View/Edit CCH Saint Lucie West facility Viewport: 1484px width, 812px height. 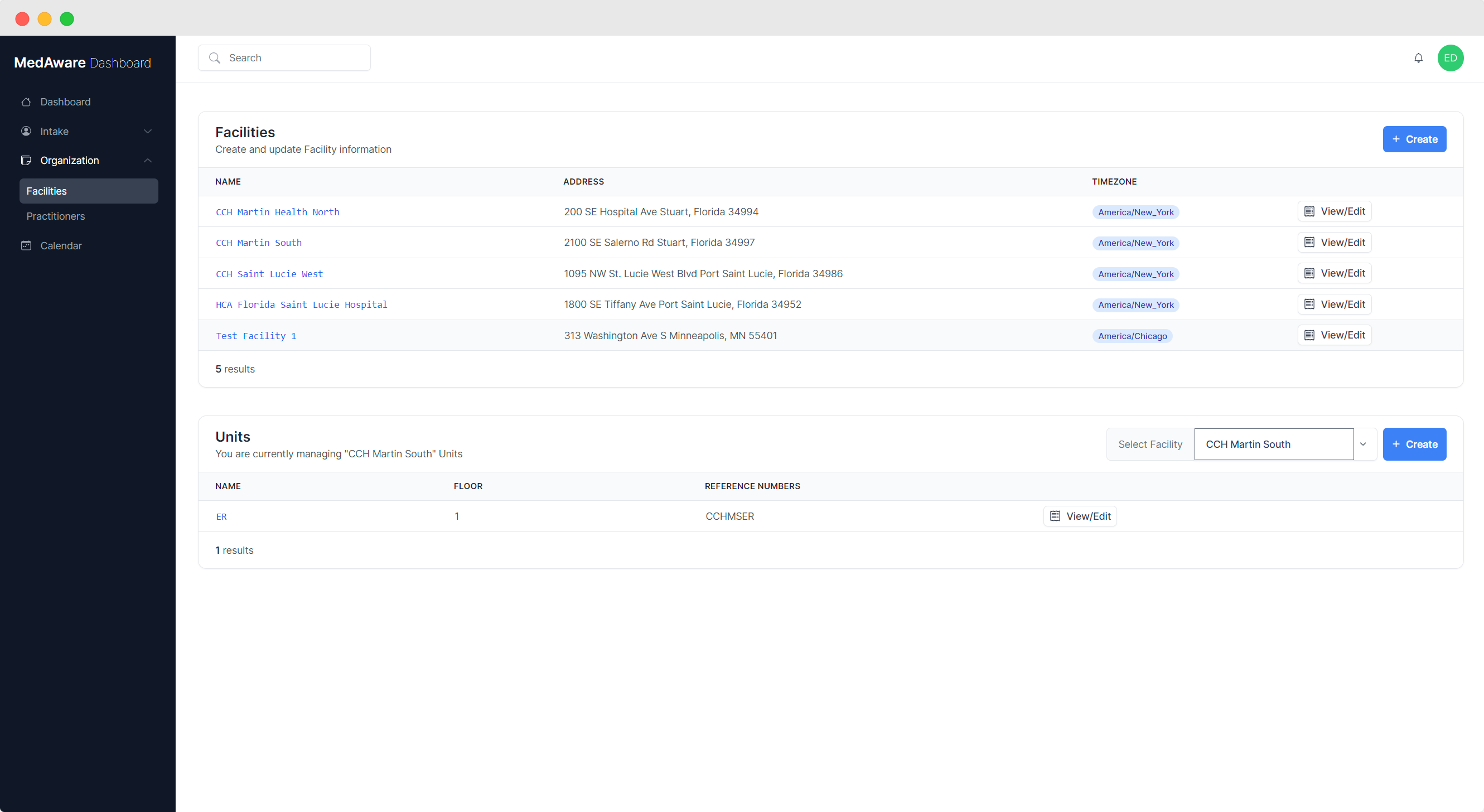point(1334,273)
